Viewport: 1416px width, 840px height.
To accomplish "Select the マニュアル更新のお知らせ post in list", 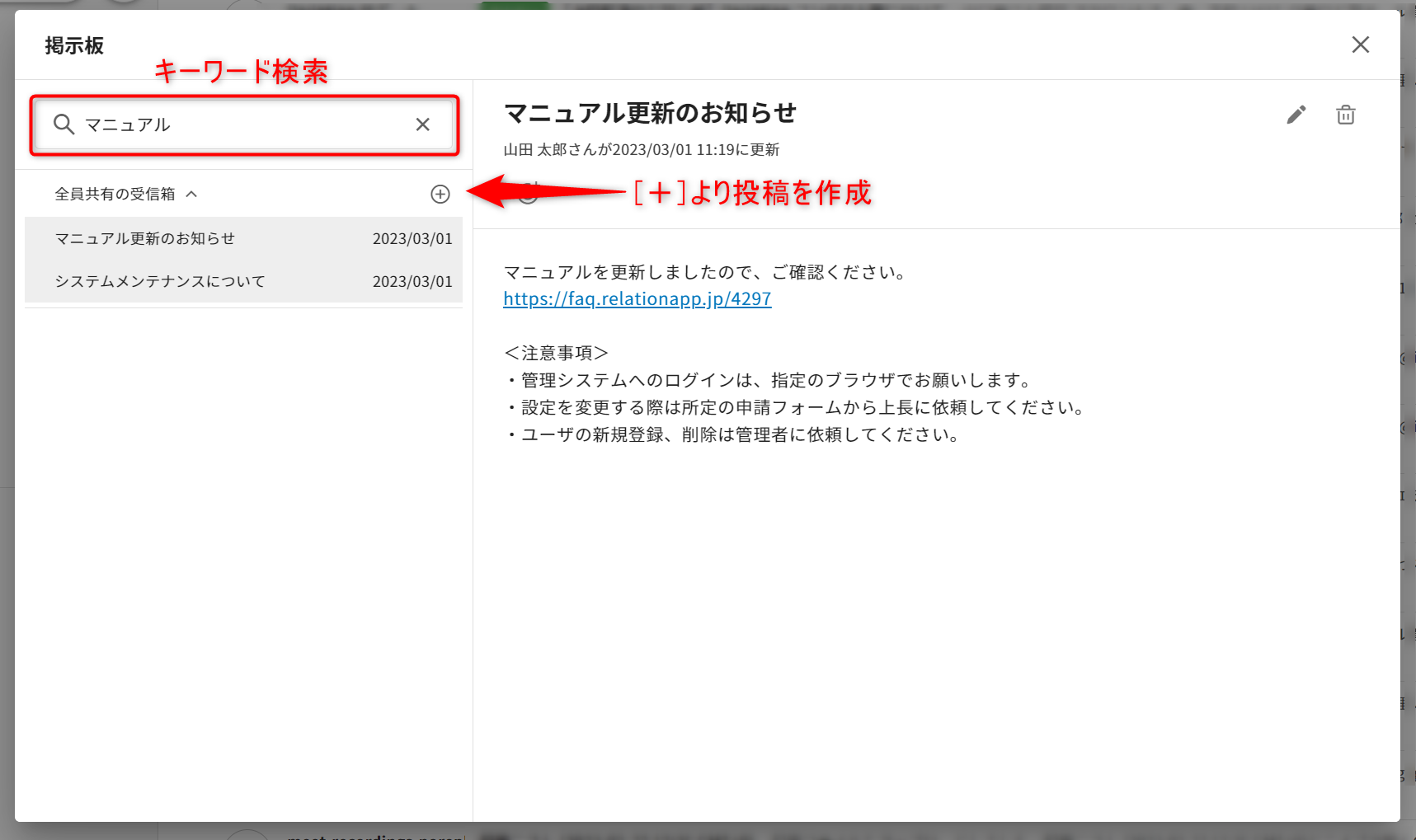I will coord(145,239).
